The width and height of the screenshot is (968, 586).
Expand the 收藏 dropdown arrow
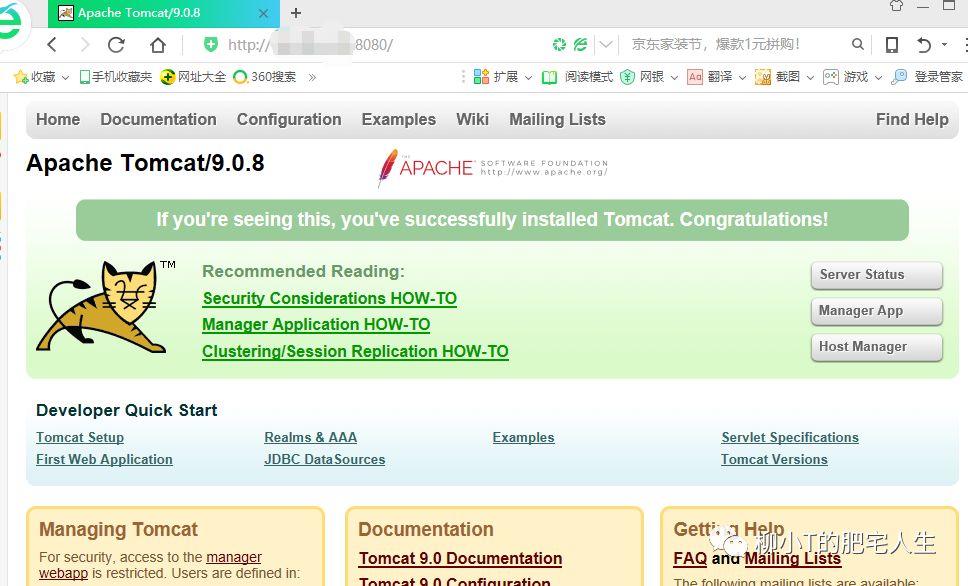pos(65,78)
